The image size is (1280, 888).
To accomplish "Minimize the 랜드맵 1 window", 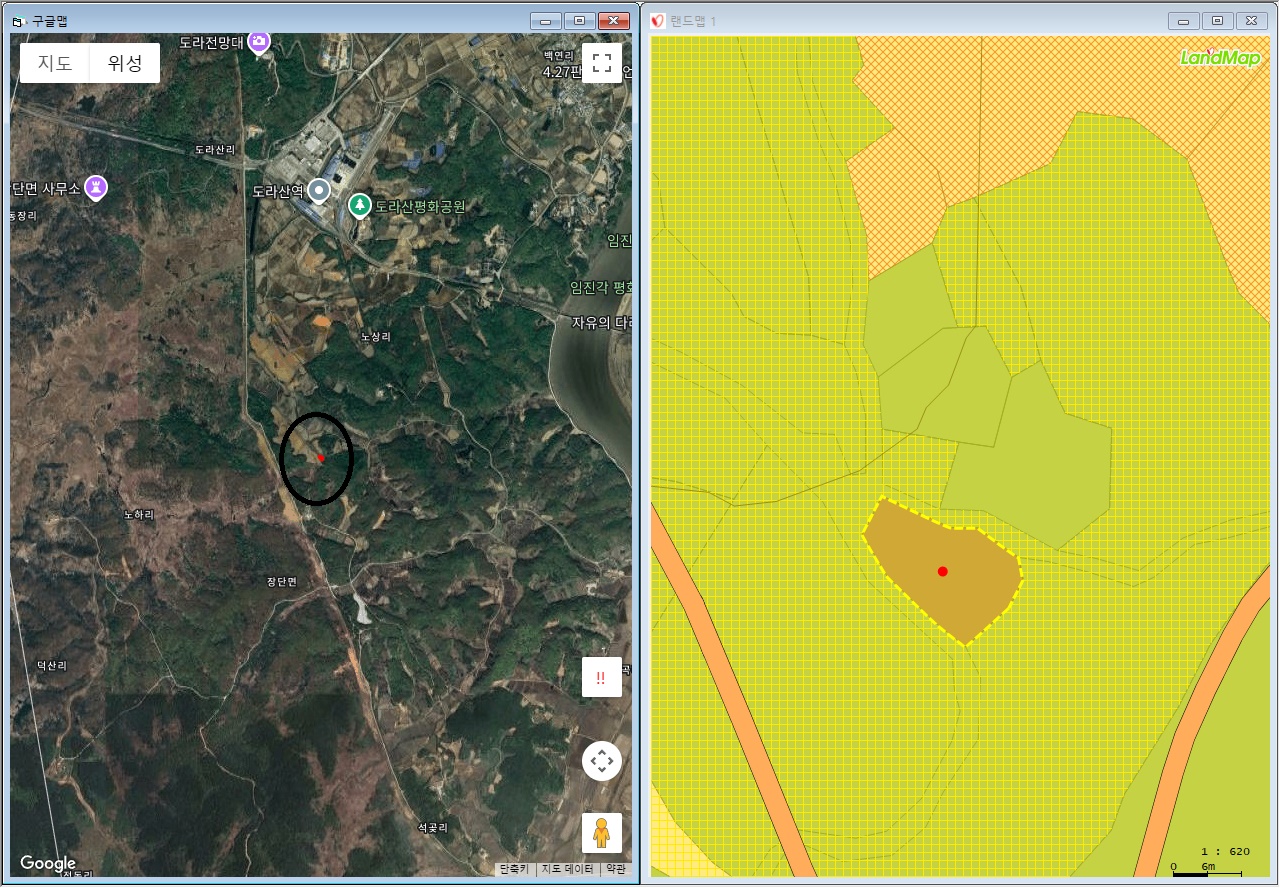I will coord(1184,21).
